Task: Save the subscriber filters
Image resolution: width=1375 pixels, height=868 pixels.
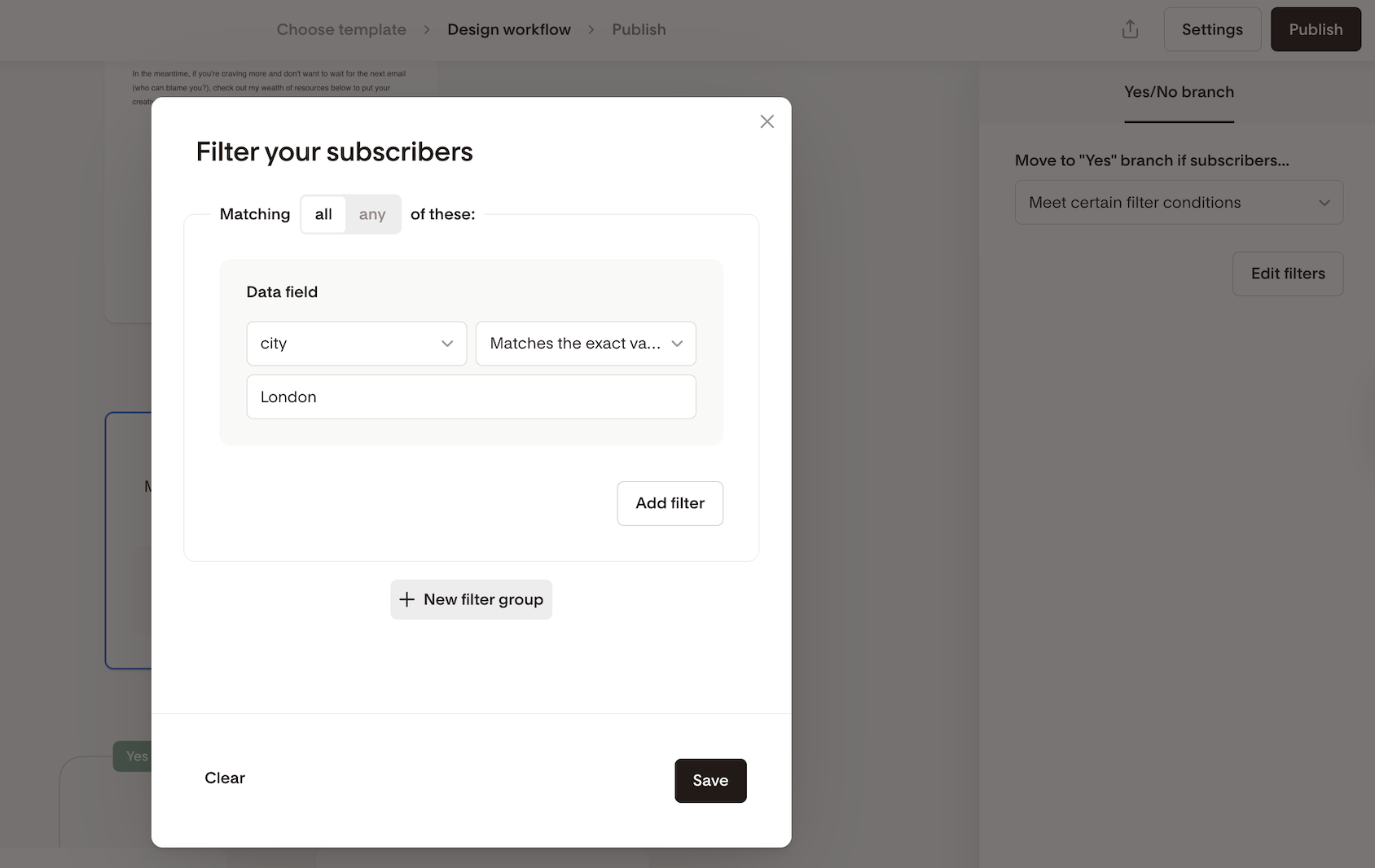Action: [710, 780]
